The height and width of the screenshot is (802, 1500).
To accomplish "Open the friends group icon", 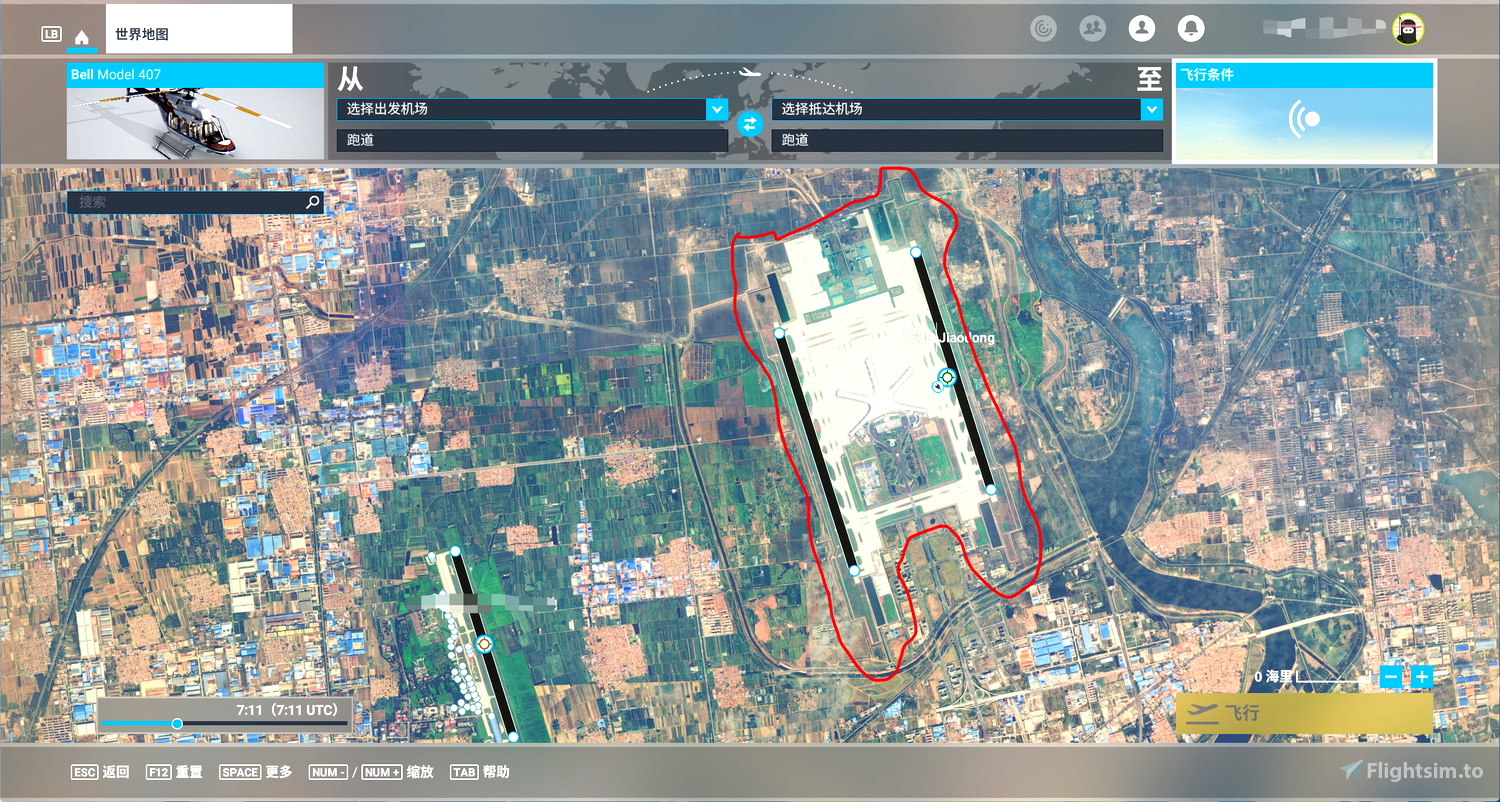I will [1092, 29].
